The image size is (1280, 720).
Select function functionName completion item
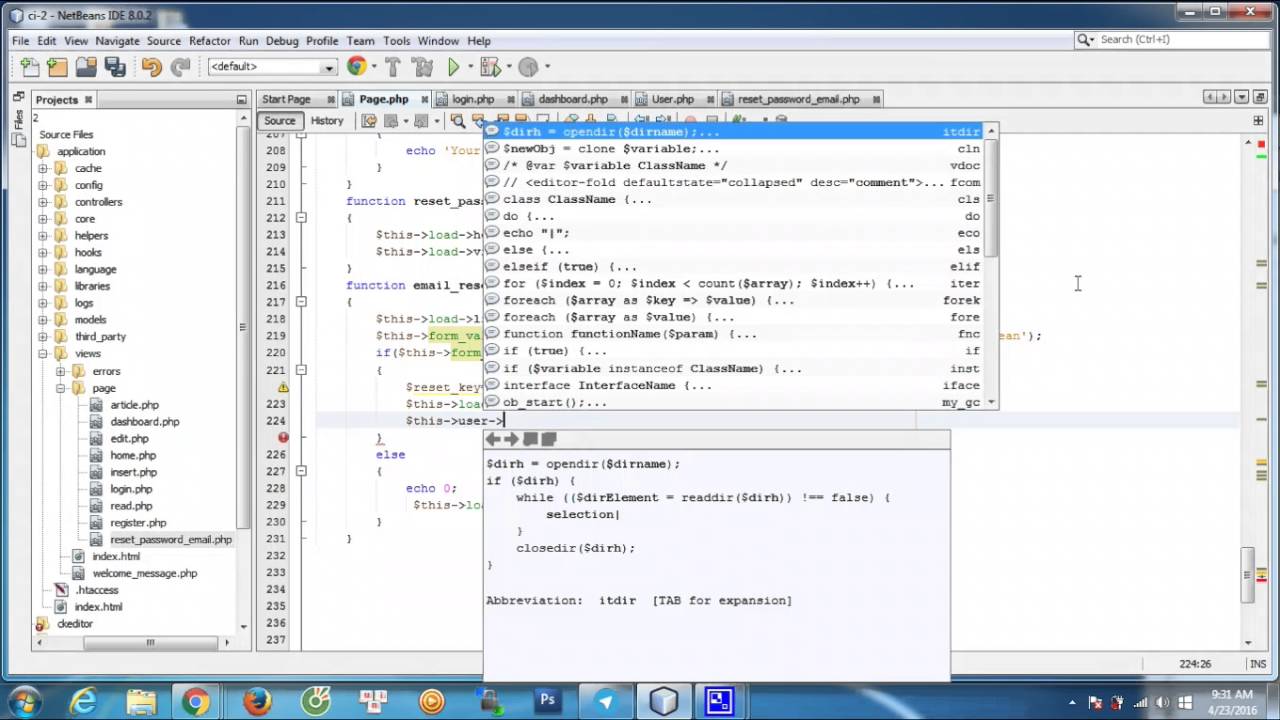[x=735, y=334]
